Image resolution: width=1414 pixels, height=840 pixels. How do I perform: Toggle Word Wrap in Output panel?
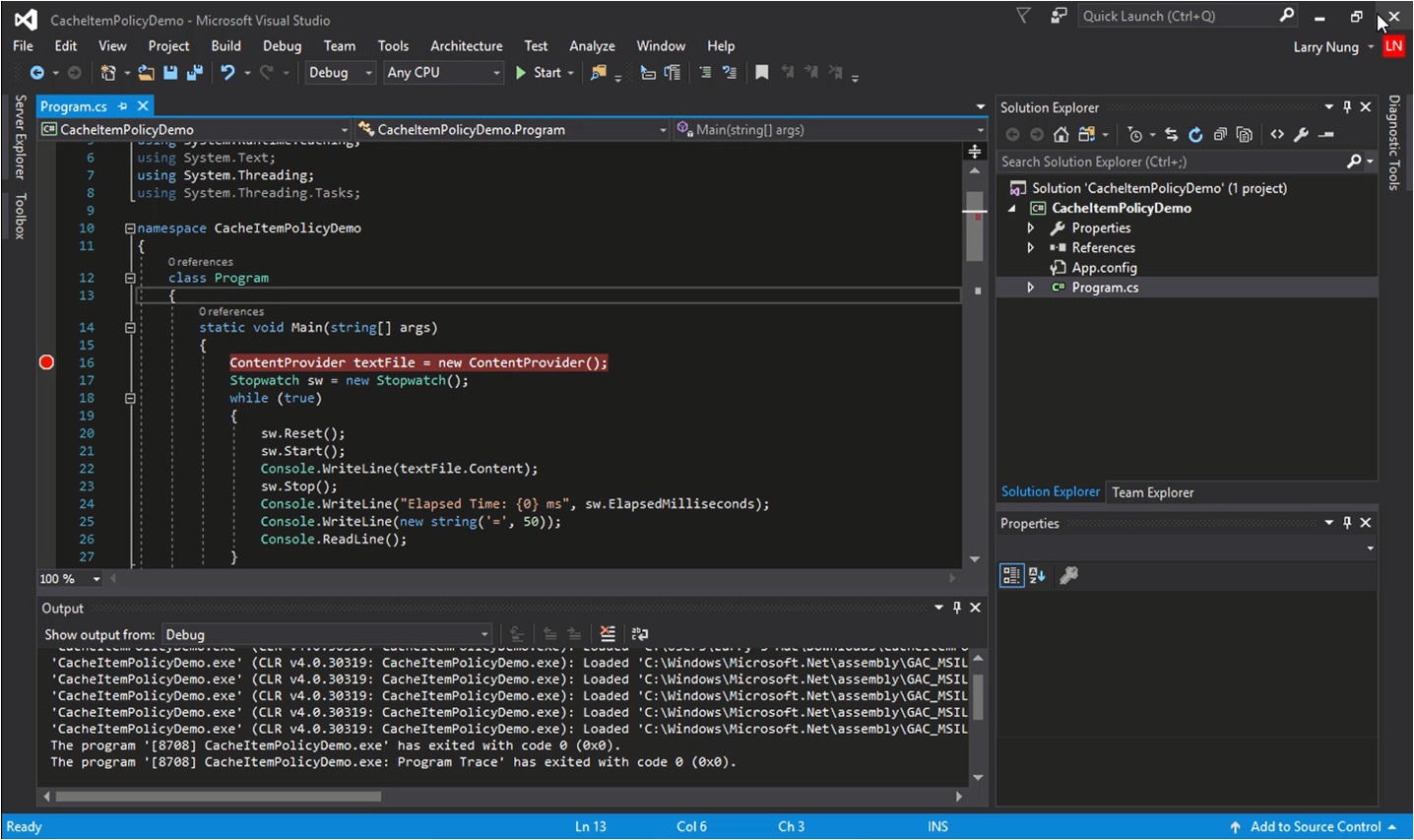639,634
